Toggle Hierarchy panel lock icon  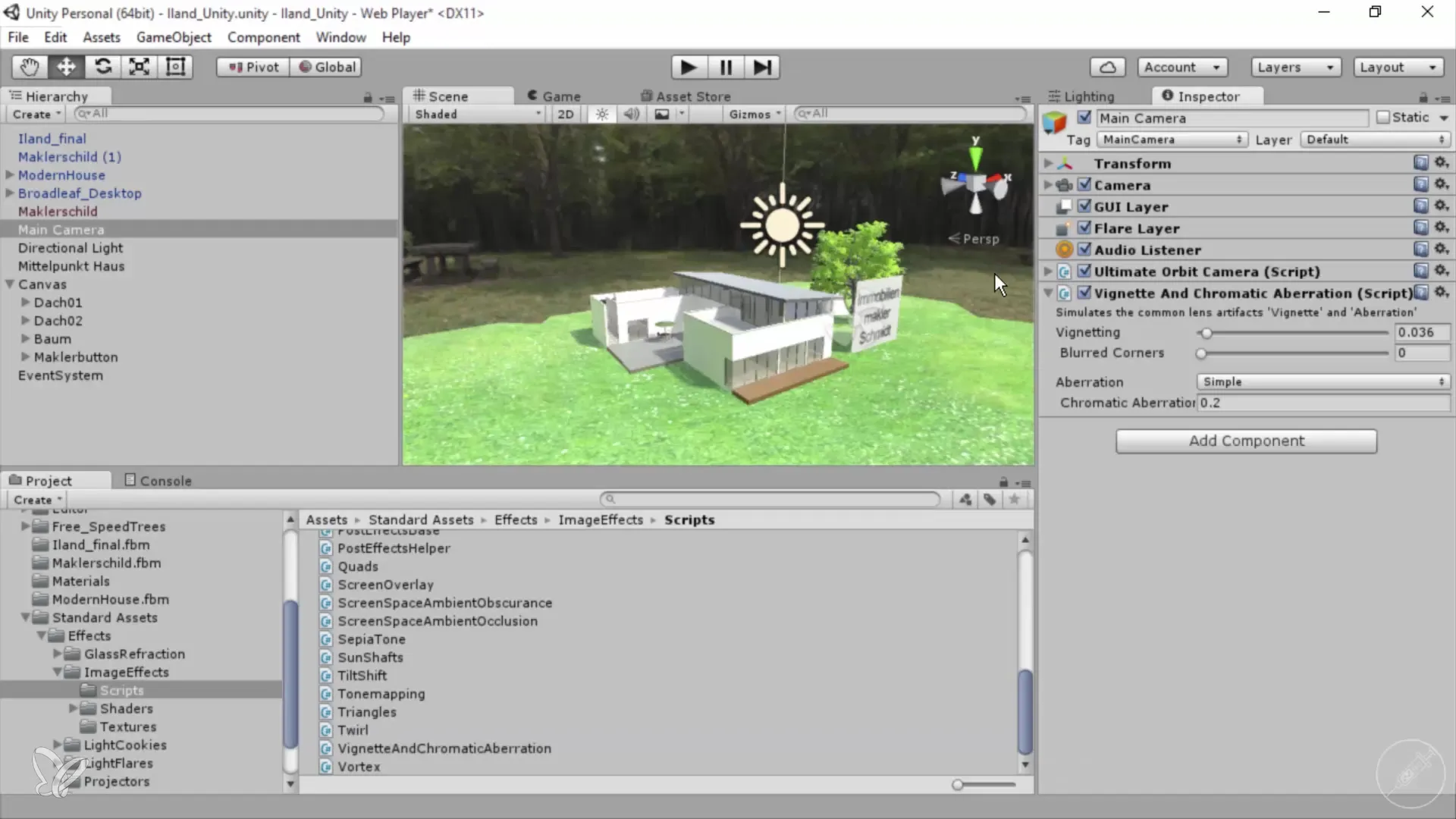[368, 98]
